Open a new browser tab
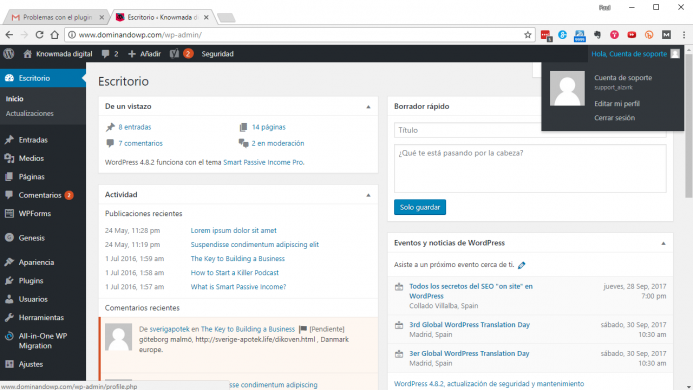This screenshot has height=390, width=693. coord(226,18)
